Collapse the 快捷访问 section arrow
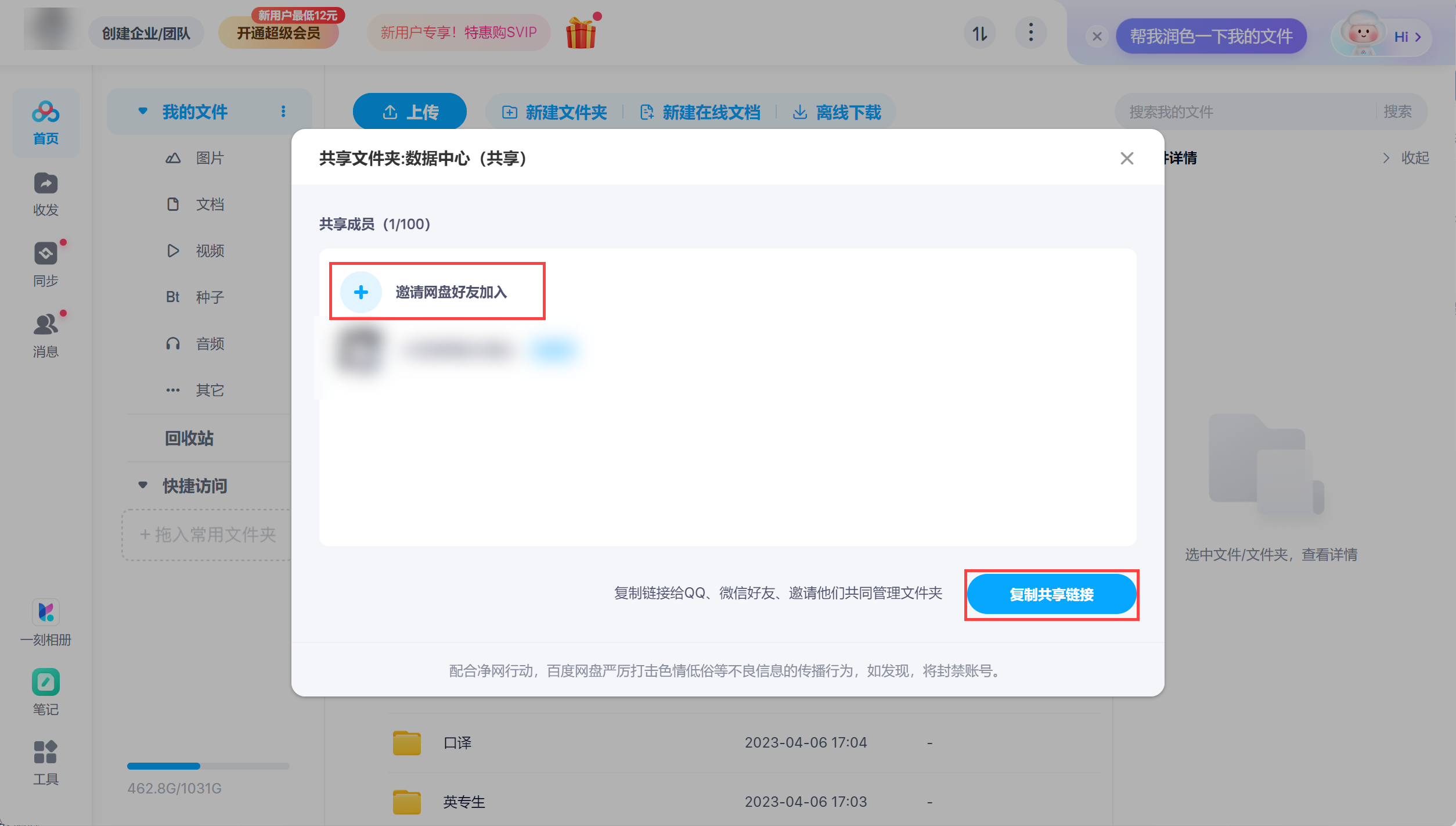The image size is (1456, 826). (x=143, y=485)
